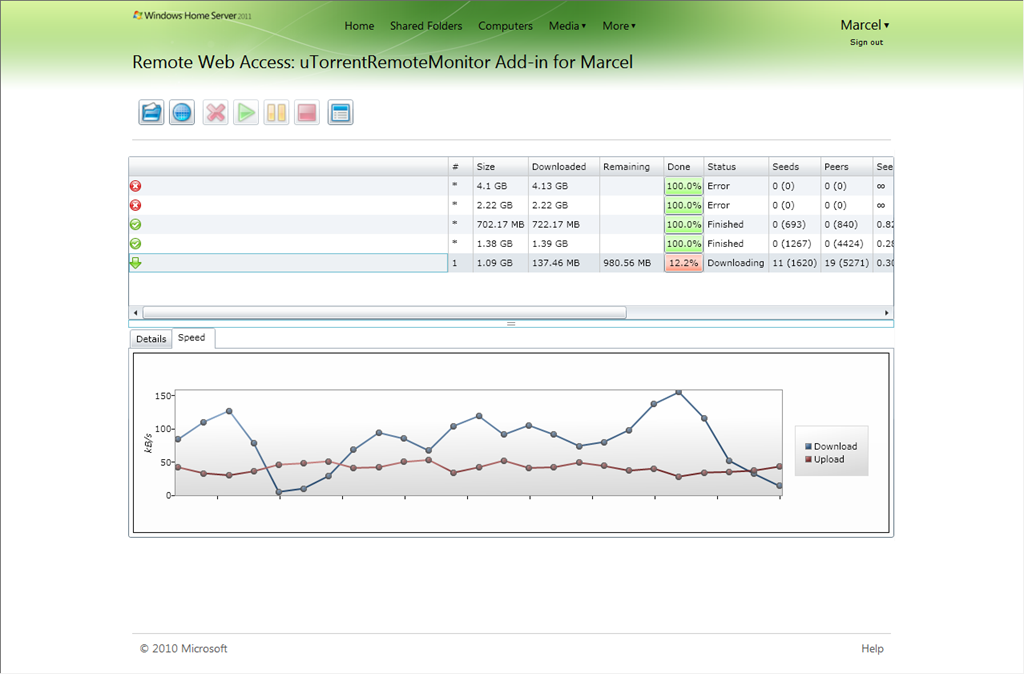Open the blue list view toolbar icon
The width and height of the screenshot is (1024, 674).
[340, 112]
